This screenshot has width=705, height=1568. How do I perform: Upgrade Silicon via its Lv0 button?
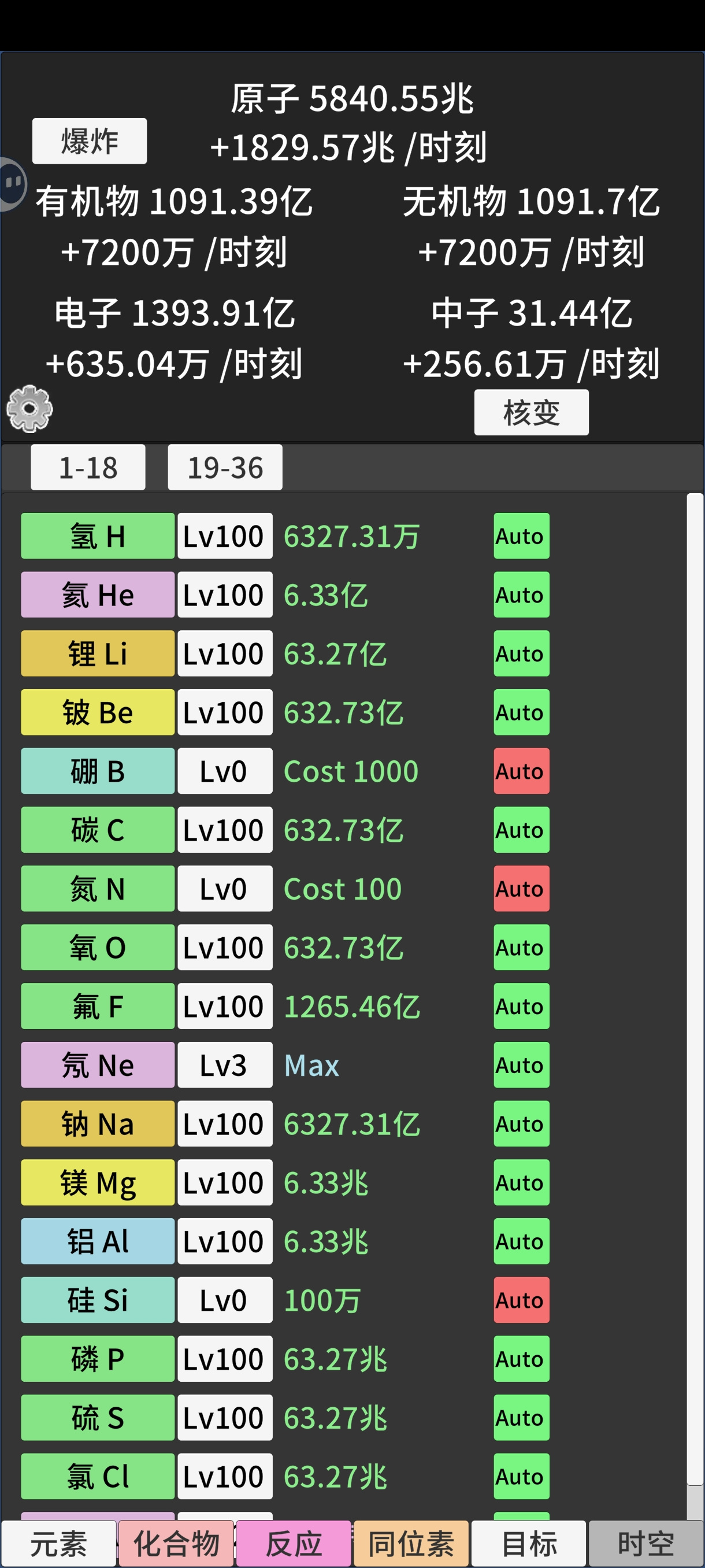[x=225, y=1300]
